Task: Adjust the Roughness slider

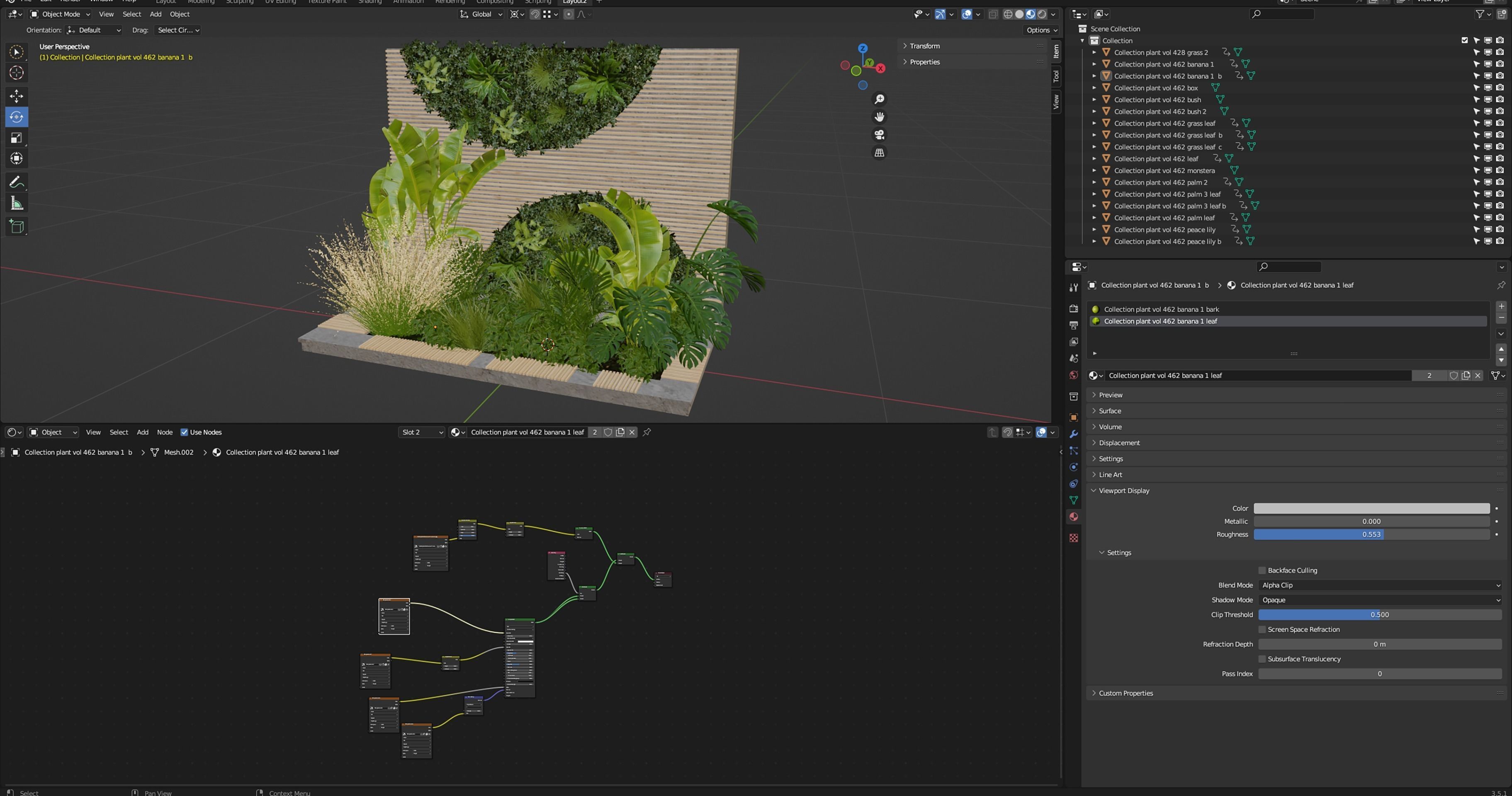Action: click(1372, 534)
